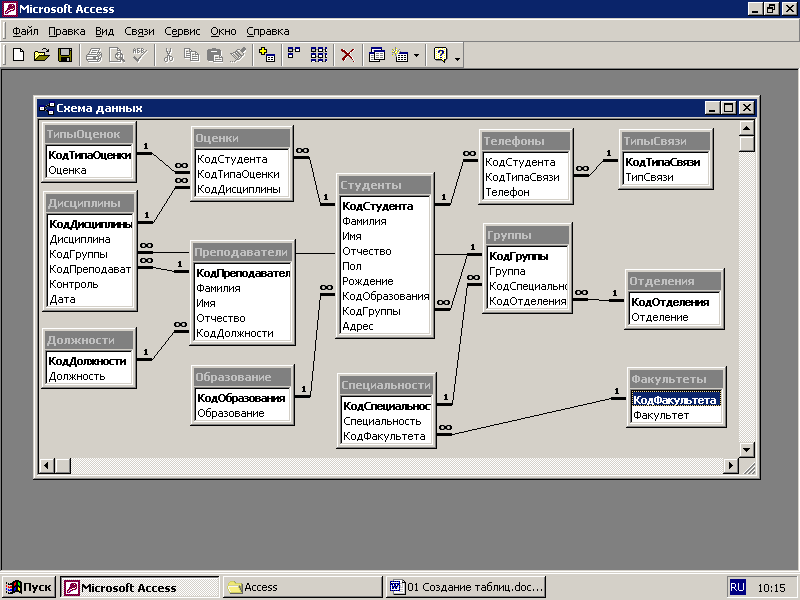
Task: Select the КодДисциплины field in Оценки table
Action: pos(242,189)
